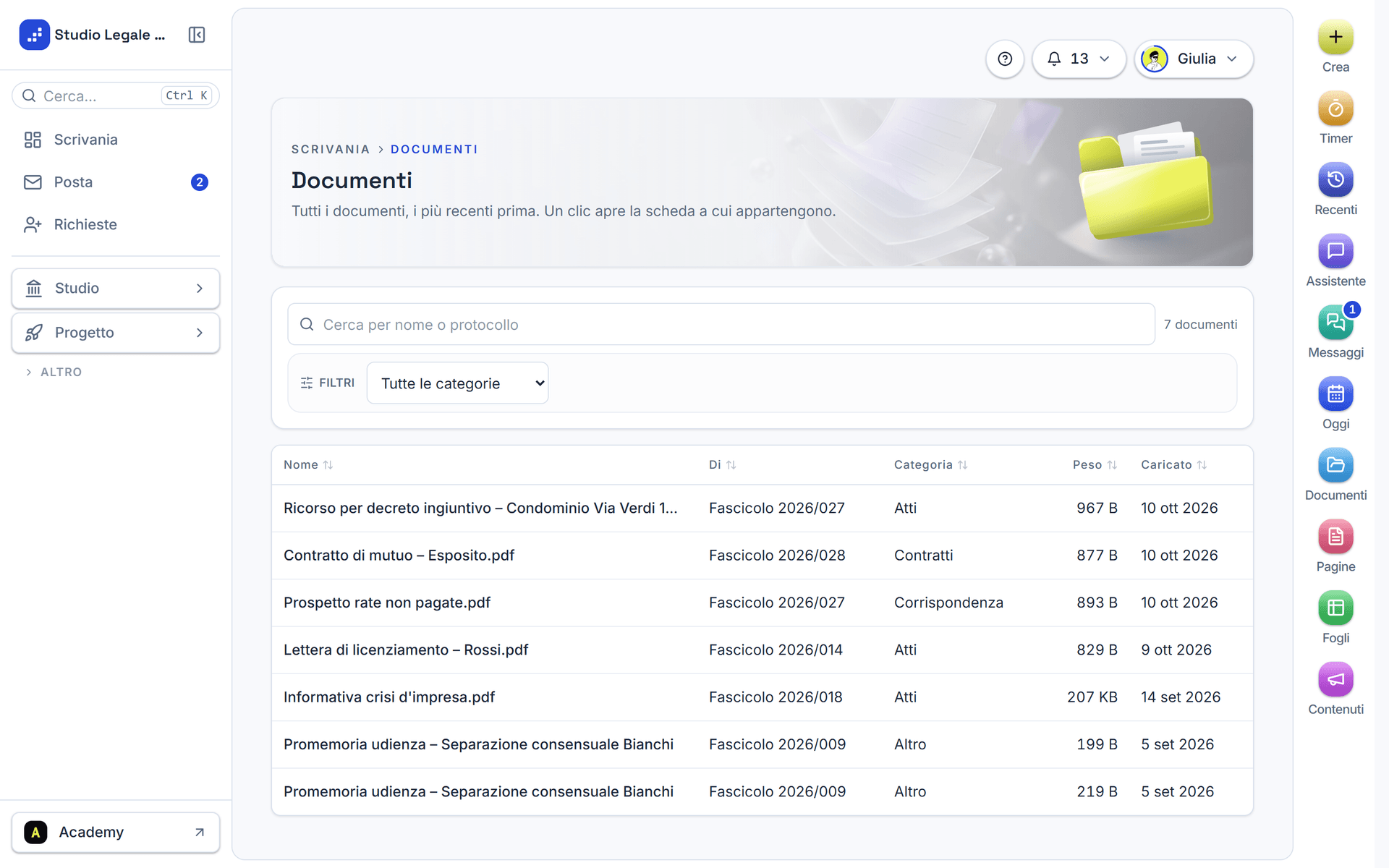Click the DOCUMENTI breadcrumb

[434, 149]
